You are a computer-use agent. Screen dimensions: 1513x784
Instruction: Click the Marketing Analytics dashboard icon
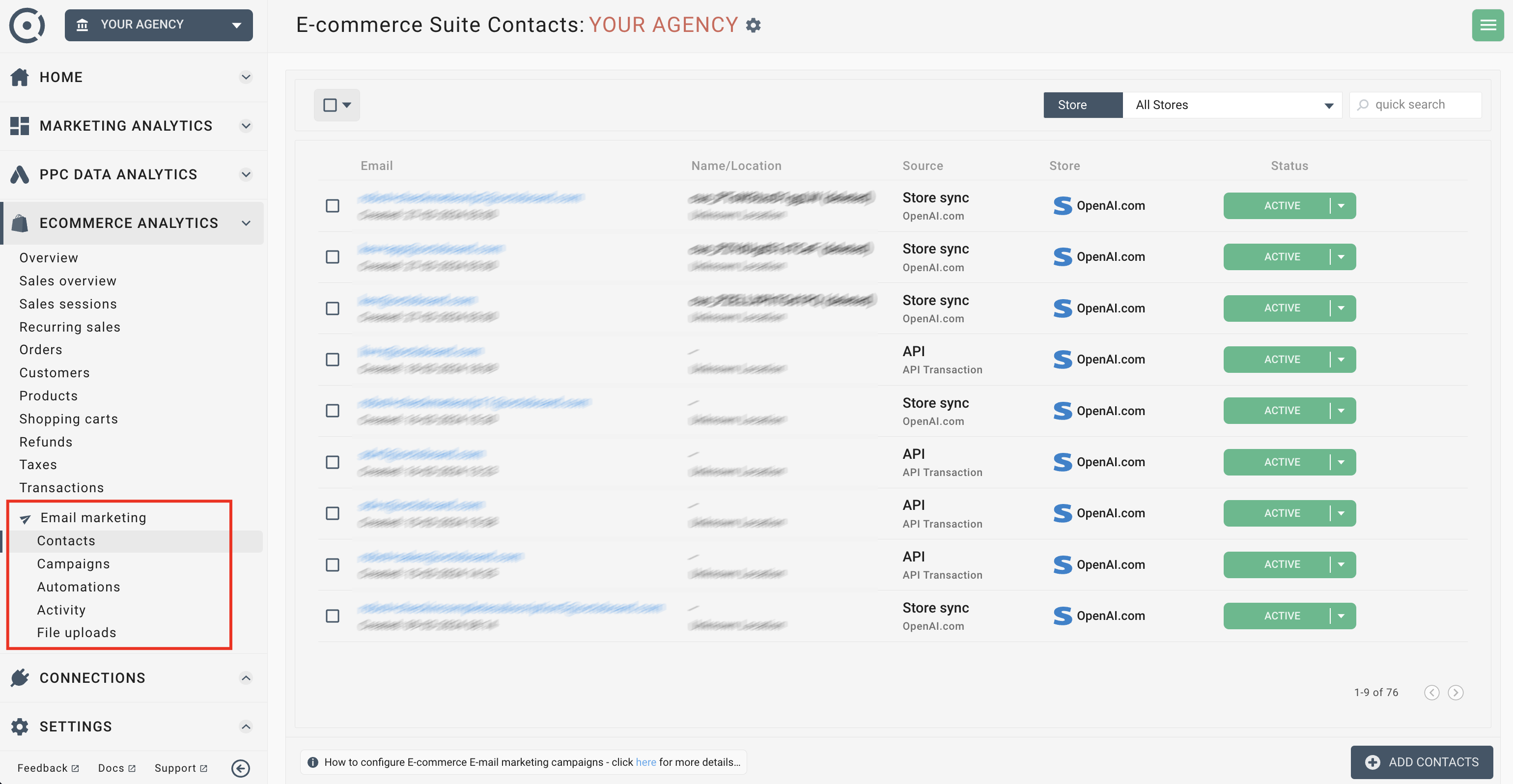tap(19, 126)
